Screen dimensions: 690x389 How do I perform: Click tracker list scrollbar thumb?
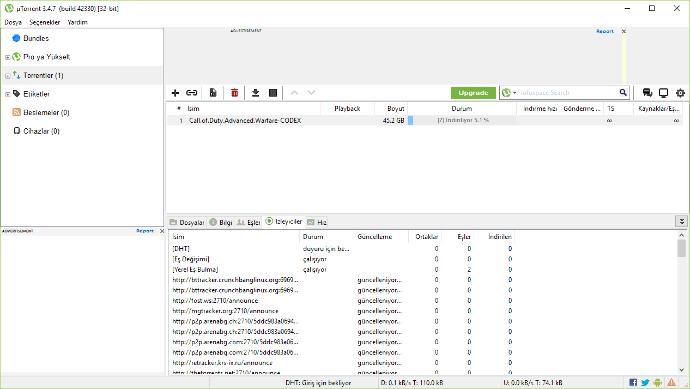[x=681, y=248]
